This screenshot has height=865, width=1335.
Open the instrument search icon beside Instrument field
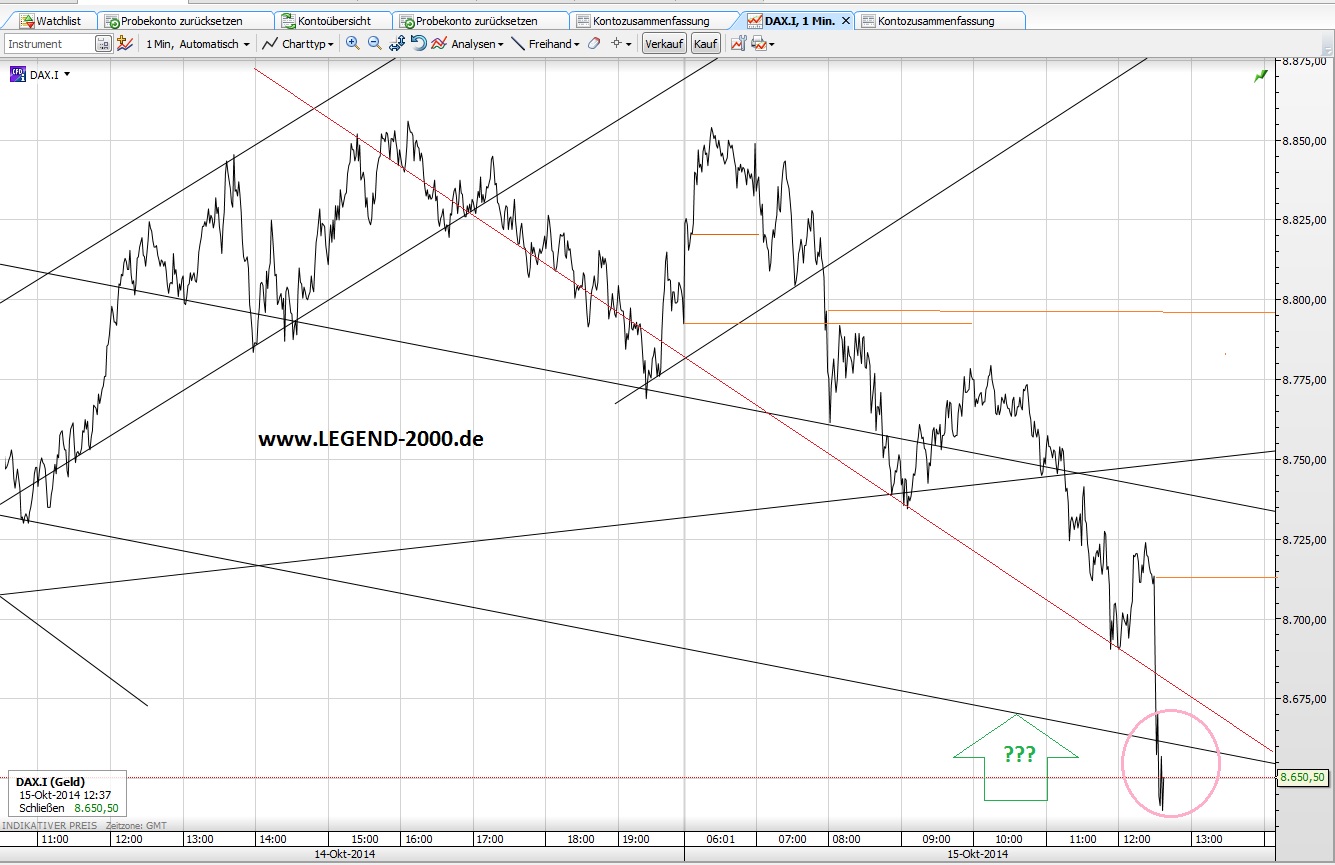pyautogui.click(x=102, y=44)
